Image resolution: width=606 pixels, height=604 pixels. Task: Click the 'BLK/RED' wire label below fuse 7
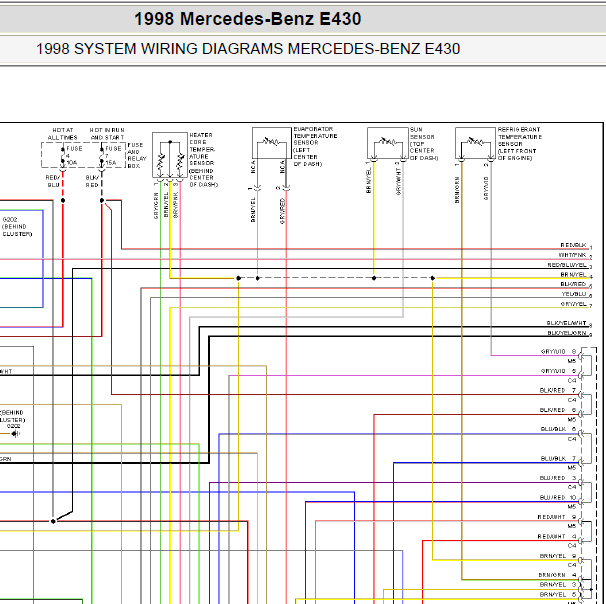92,181
